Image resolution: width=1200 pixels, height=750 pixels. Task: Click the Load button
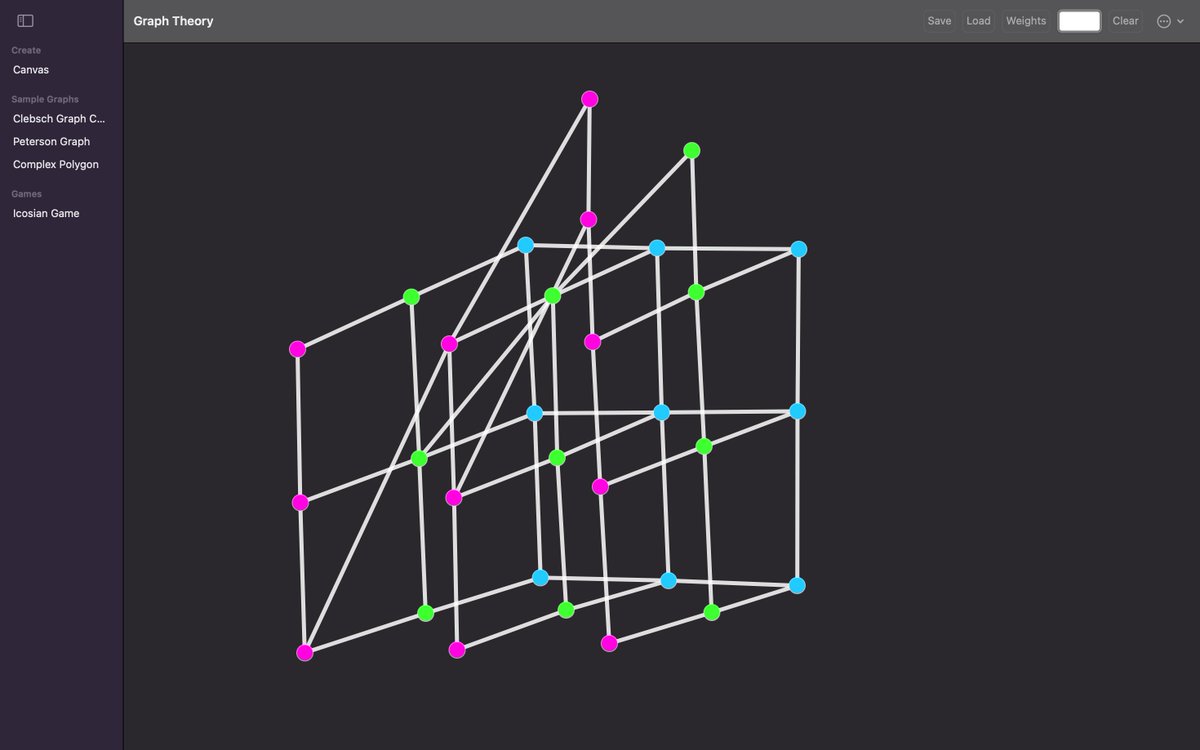coord(978,20)
